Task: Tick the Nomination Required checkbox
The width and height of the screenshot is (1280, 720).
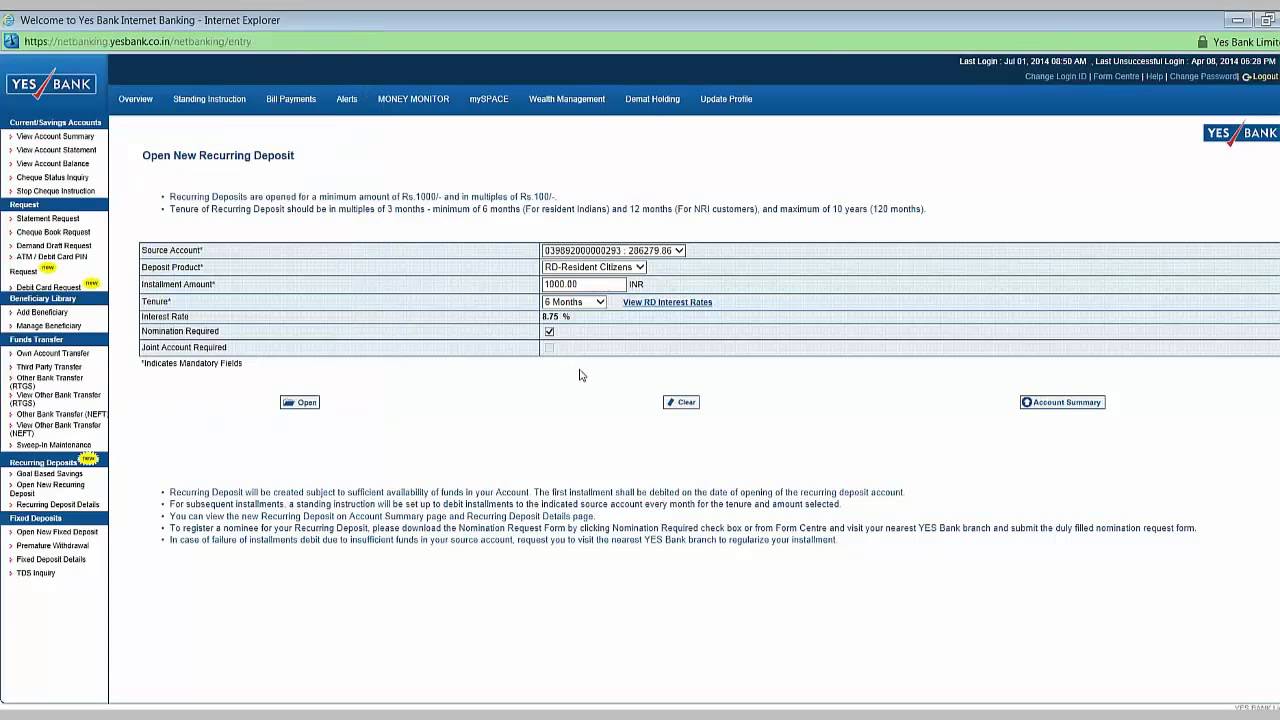Action: pyautogui.click(x=549, y=331)
